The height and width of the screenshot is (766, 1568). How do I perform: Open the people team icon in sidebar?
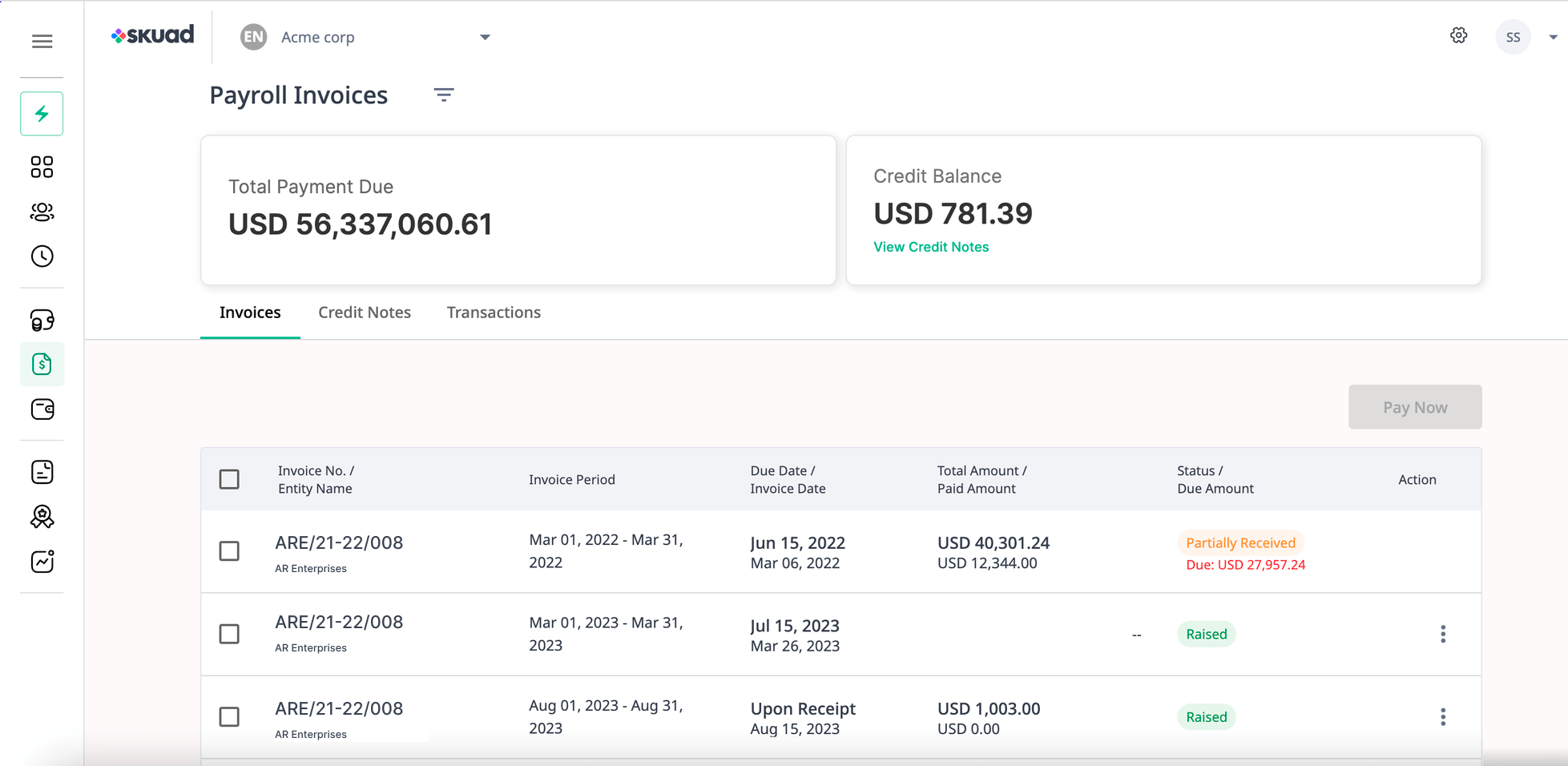point(42,212)
